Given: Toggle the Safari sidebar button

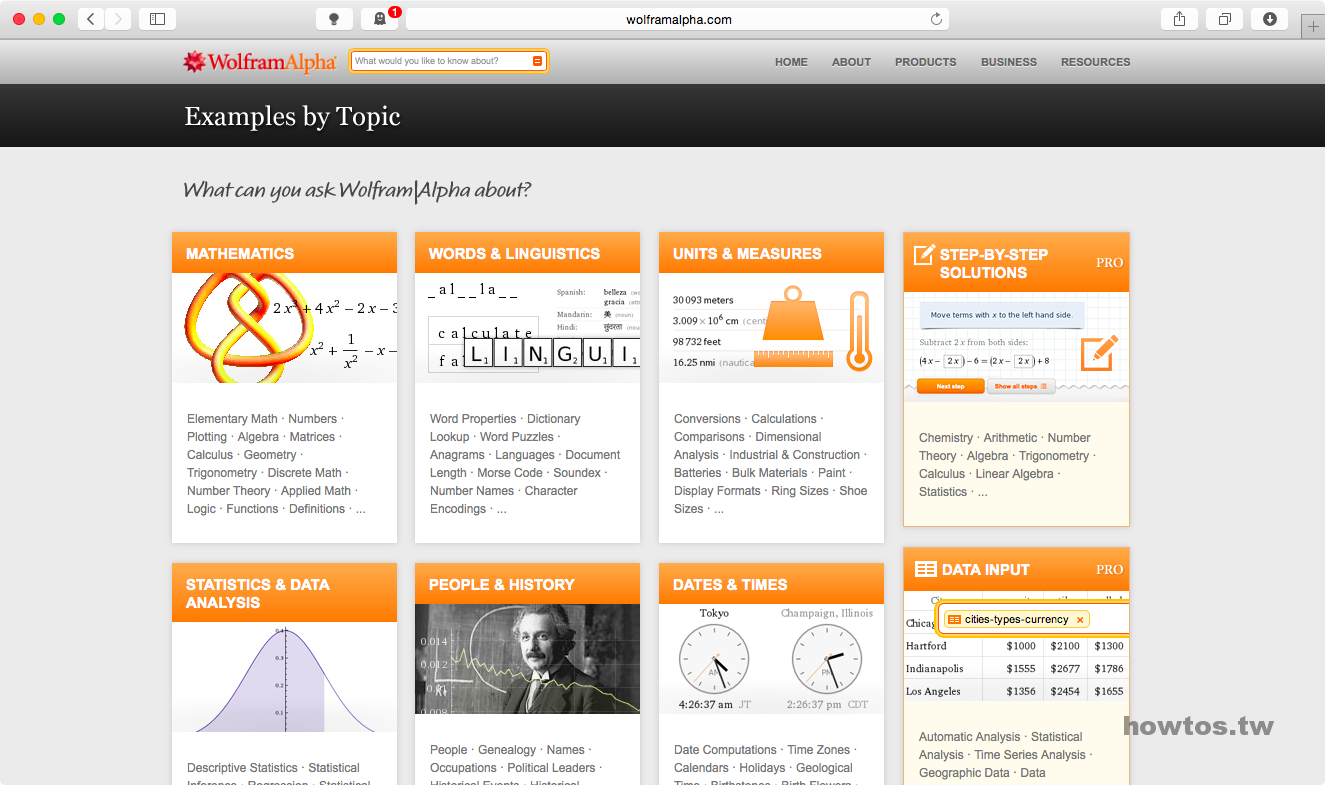Looking at the screenshot, I should pyautogui.click(x=157, y=18).
